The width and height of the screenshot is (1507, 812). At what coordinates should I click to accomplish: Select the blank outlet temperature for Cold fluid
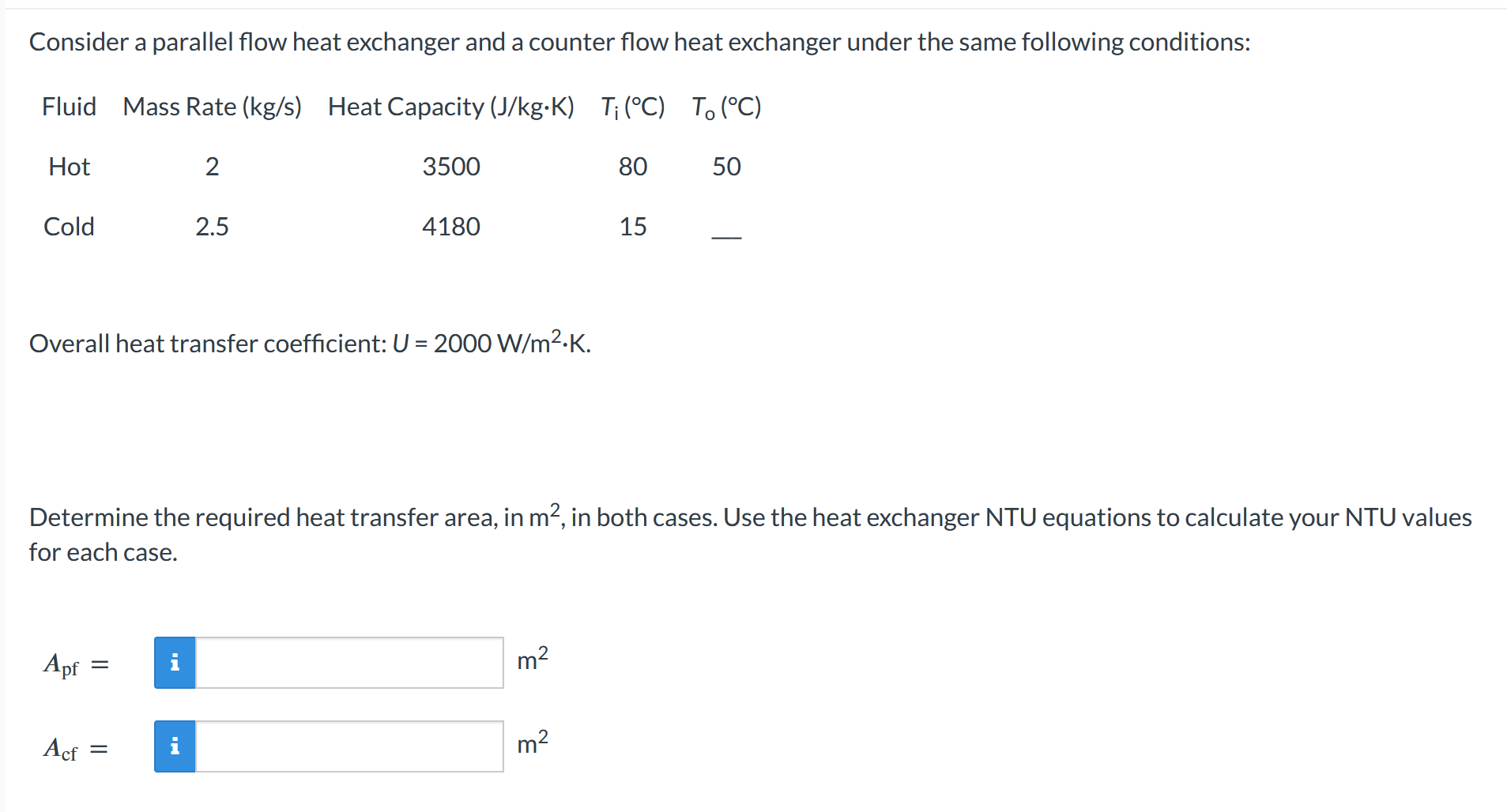point(726,233)
